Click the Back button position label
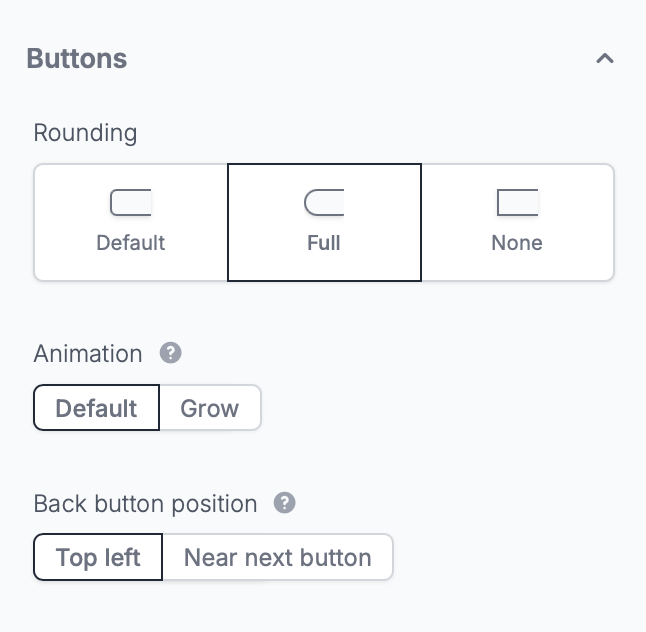The width and height of the screenshot is (646, 632). click(145, 504)
